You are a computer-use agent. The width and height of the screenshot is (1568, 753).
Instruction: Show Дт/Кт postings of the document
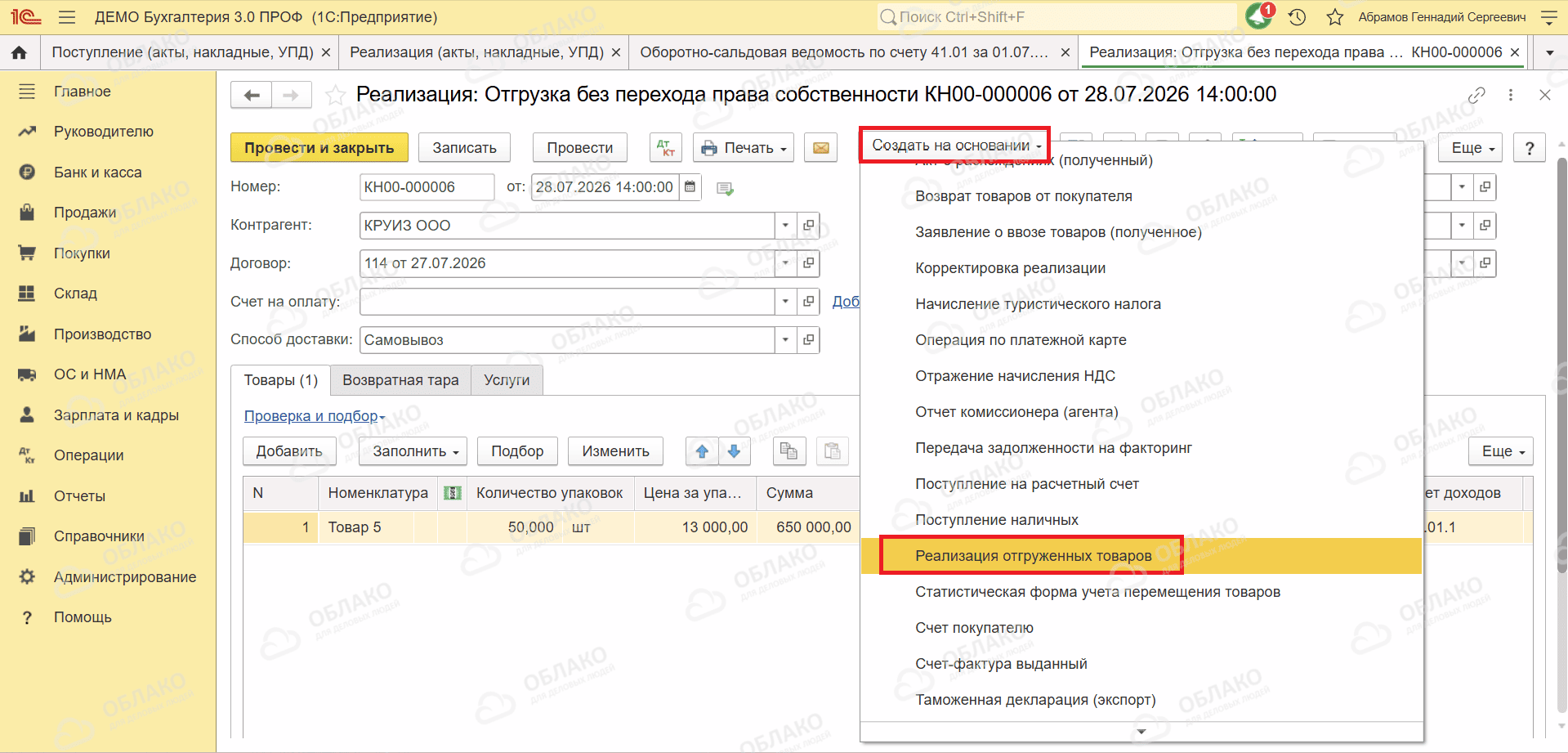click(x=666, y=148)
